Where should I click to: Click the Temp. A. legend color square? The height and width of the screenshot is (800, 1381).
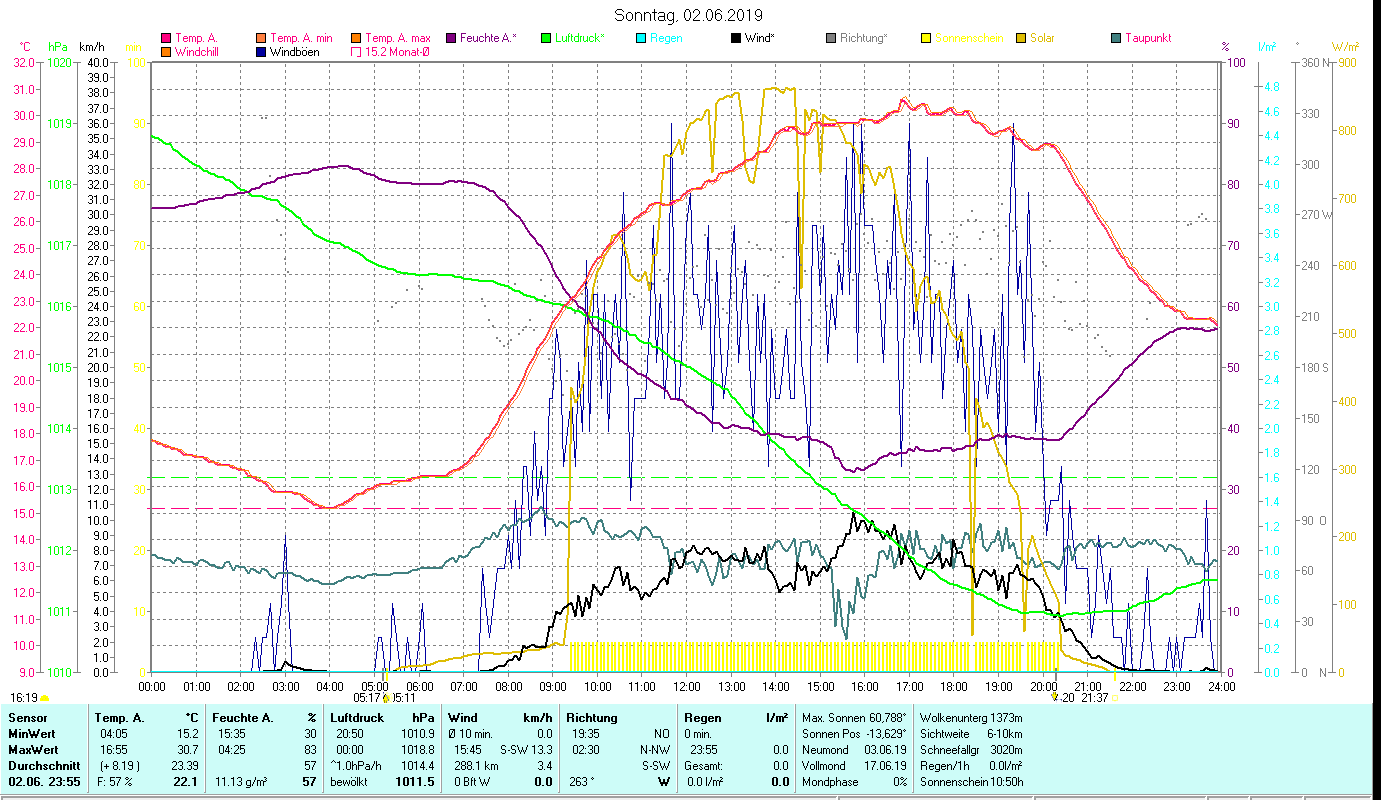(166, 38)
